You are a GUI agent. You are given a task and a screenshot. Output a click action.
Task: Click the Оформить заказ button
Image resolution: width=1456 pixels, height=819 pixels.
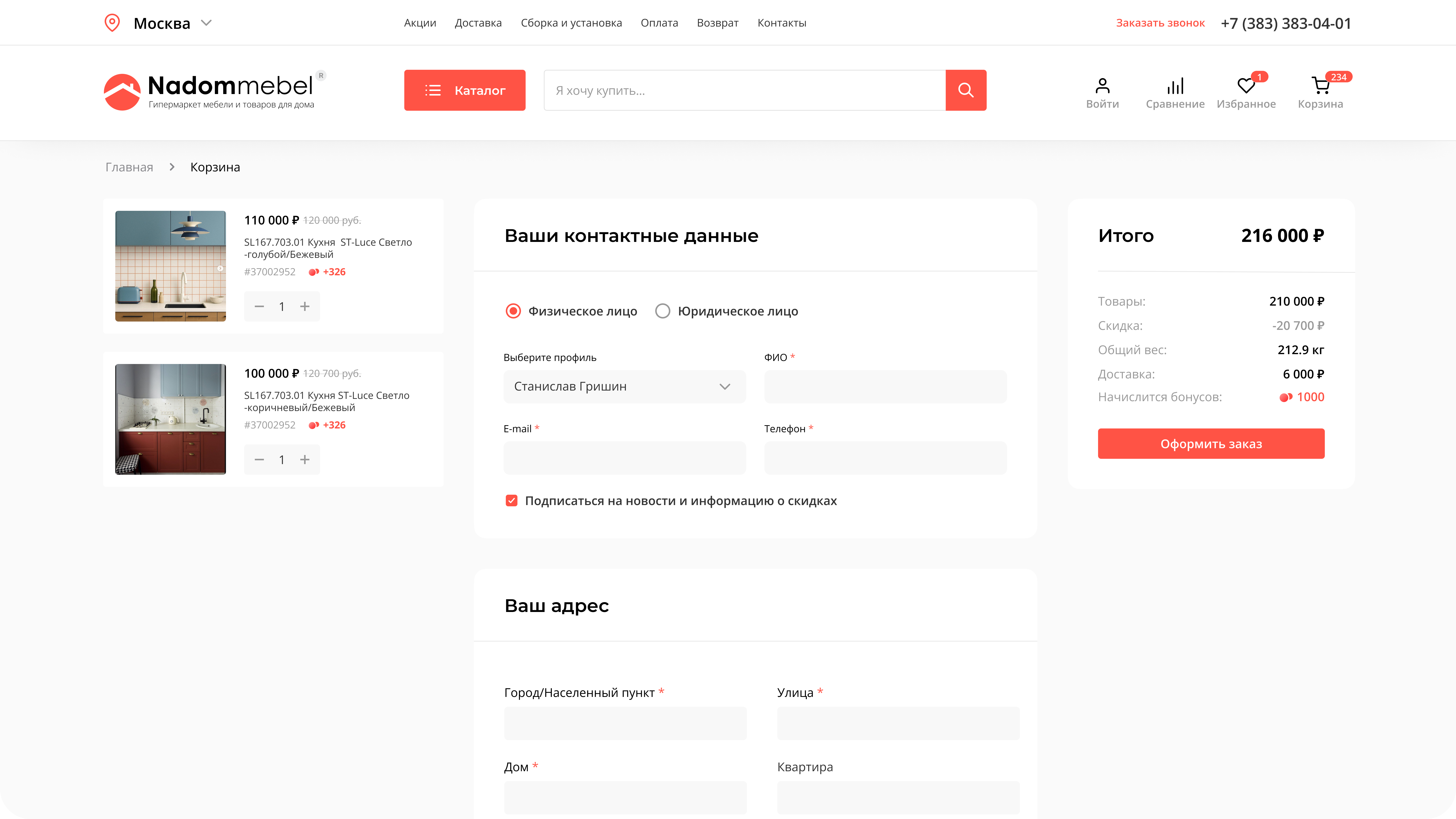pos(1211,444)
